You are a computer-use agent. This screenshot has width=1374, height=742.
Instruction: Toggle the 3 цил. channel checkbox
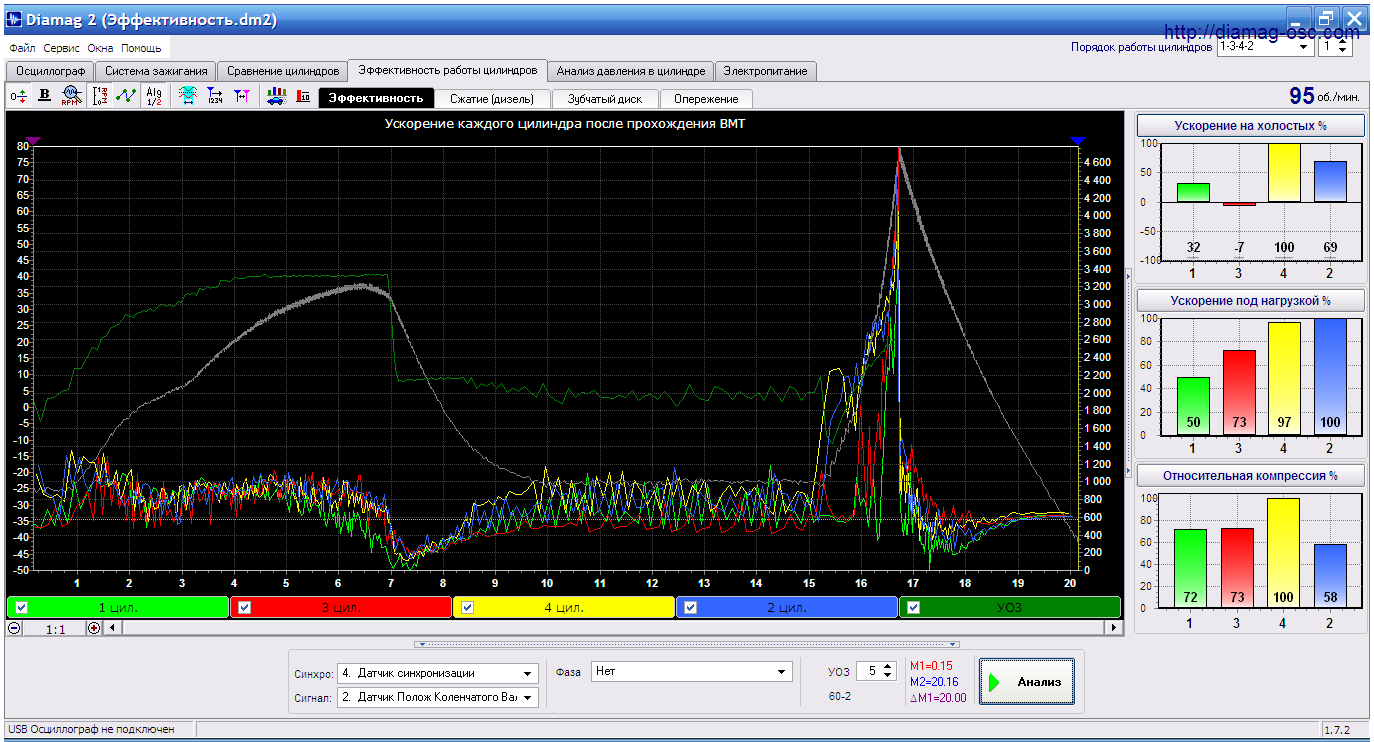(x=245, y=607)
